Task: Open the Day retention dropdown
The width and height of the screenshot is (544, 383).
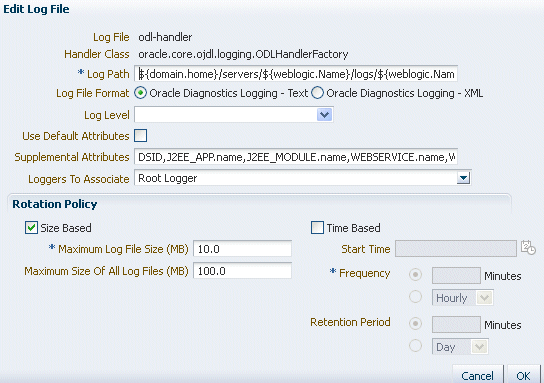Action: [x=479, y=347]
